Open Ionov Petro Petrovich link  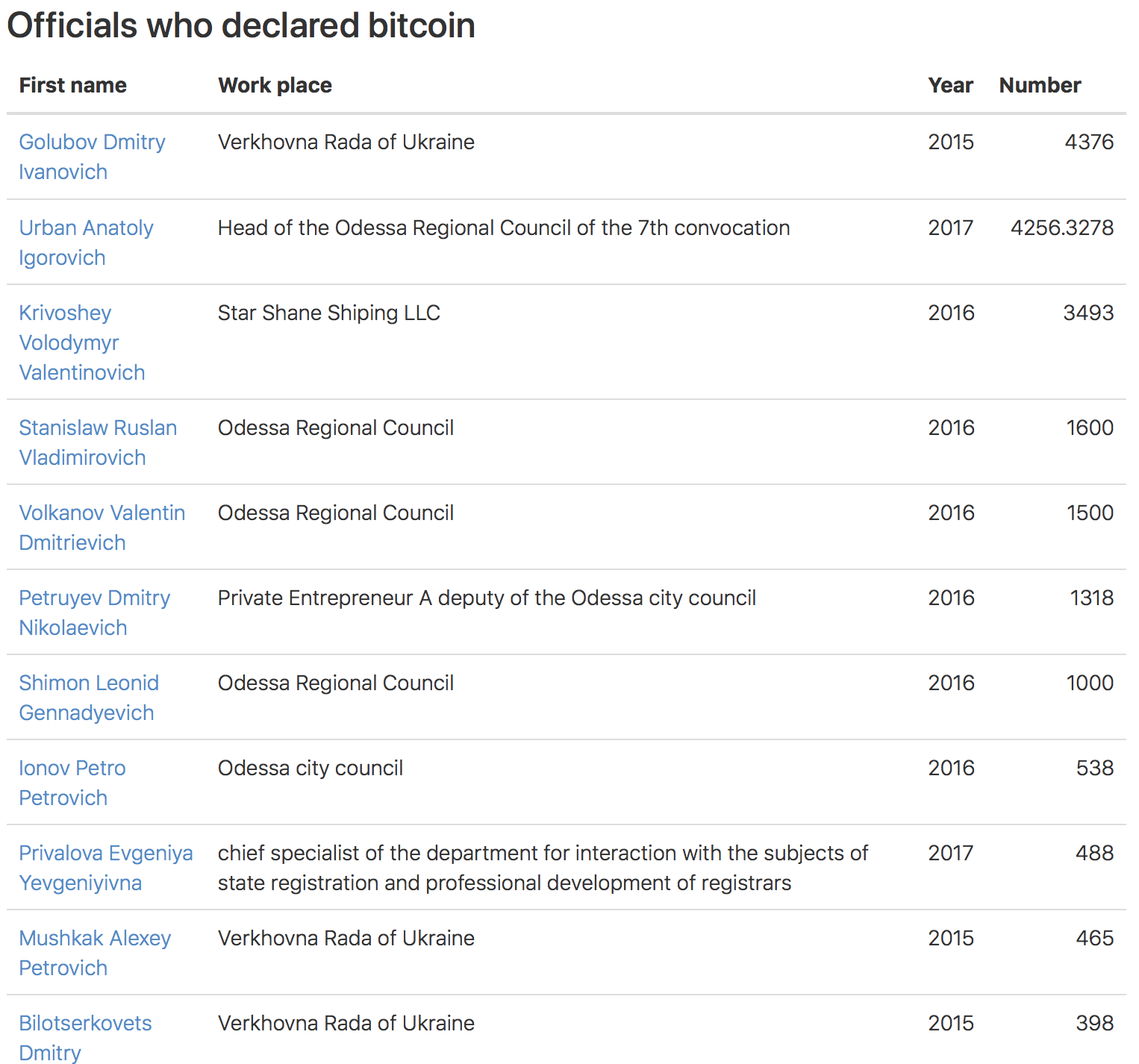72,783
